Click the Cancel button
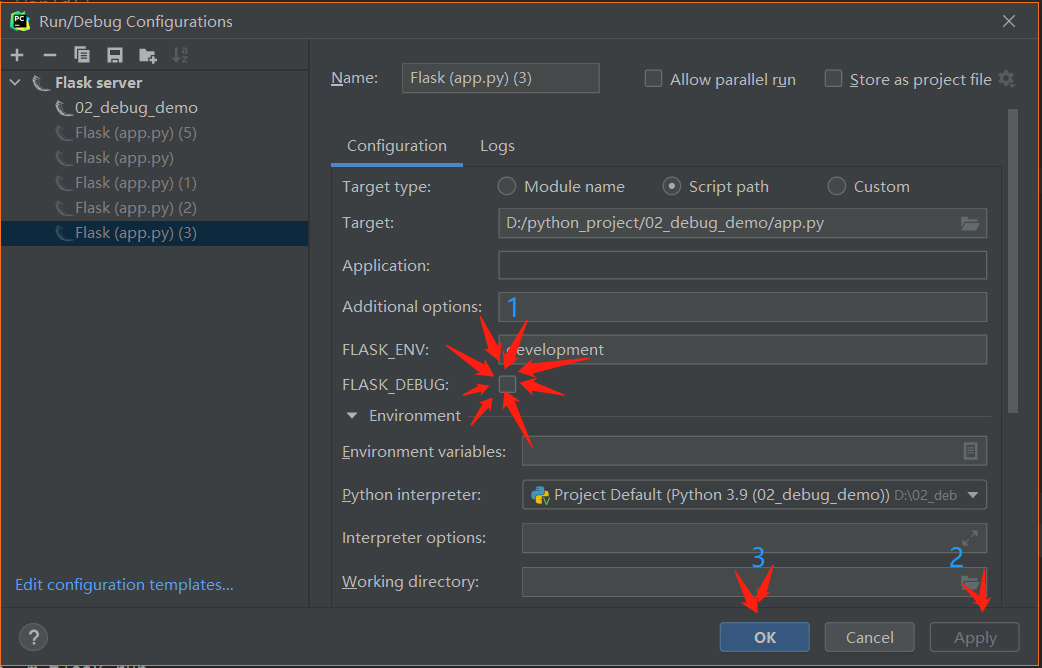1042x668 pixels. tap(869, 637)
